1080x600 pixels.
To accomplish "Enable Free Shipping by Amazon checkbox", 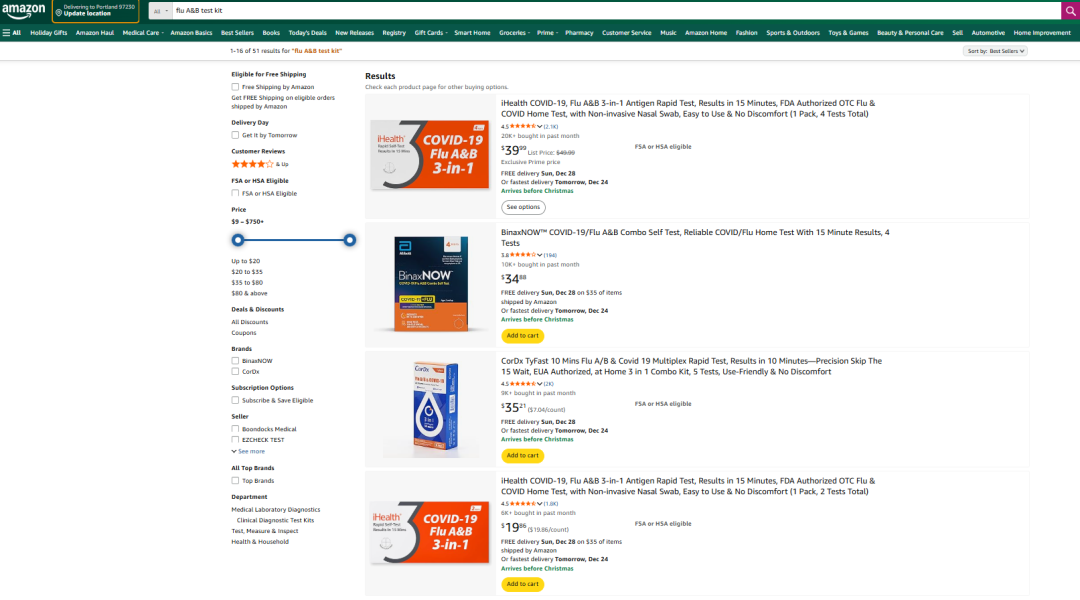I will (235, 87).
